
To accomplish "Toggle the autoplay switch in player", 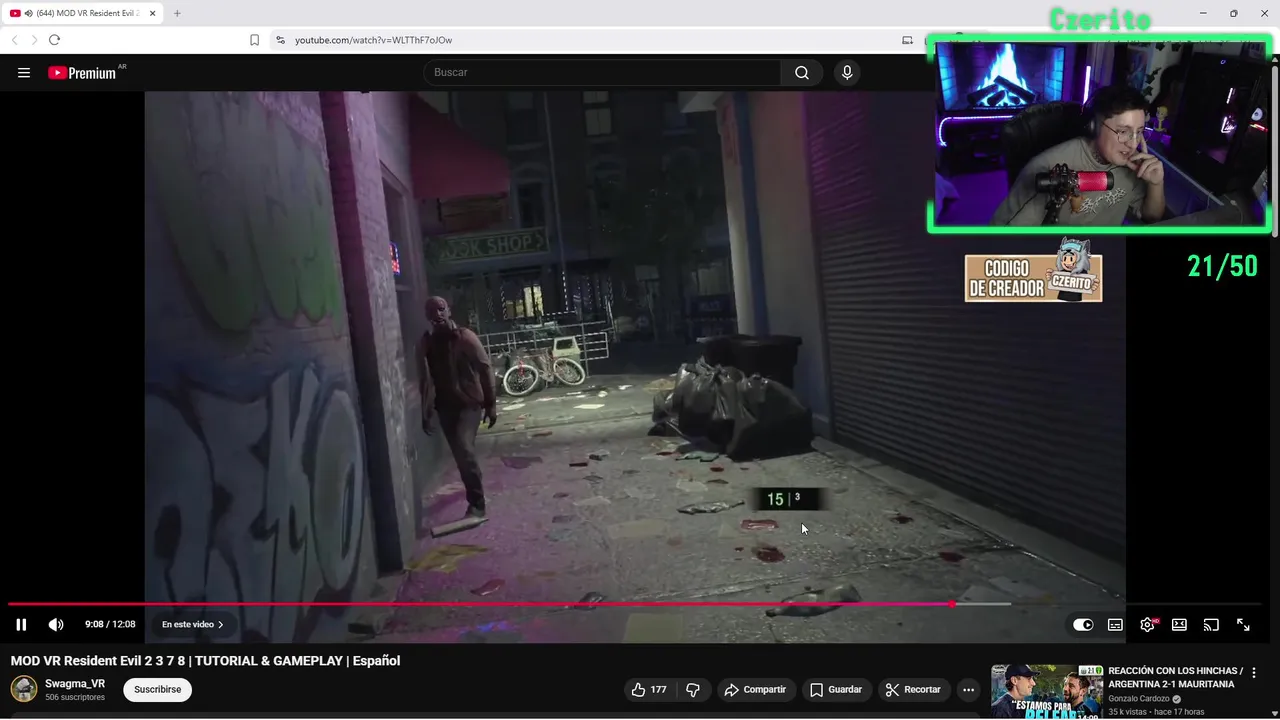I will tap(1083, 625).
